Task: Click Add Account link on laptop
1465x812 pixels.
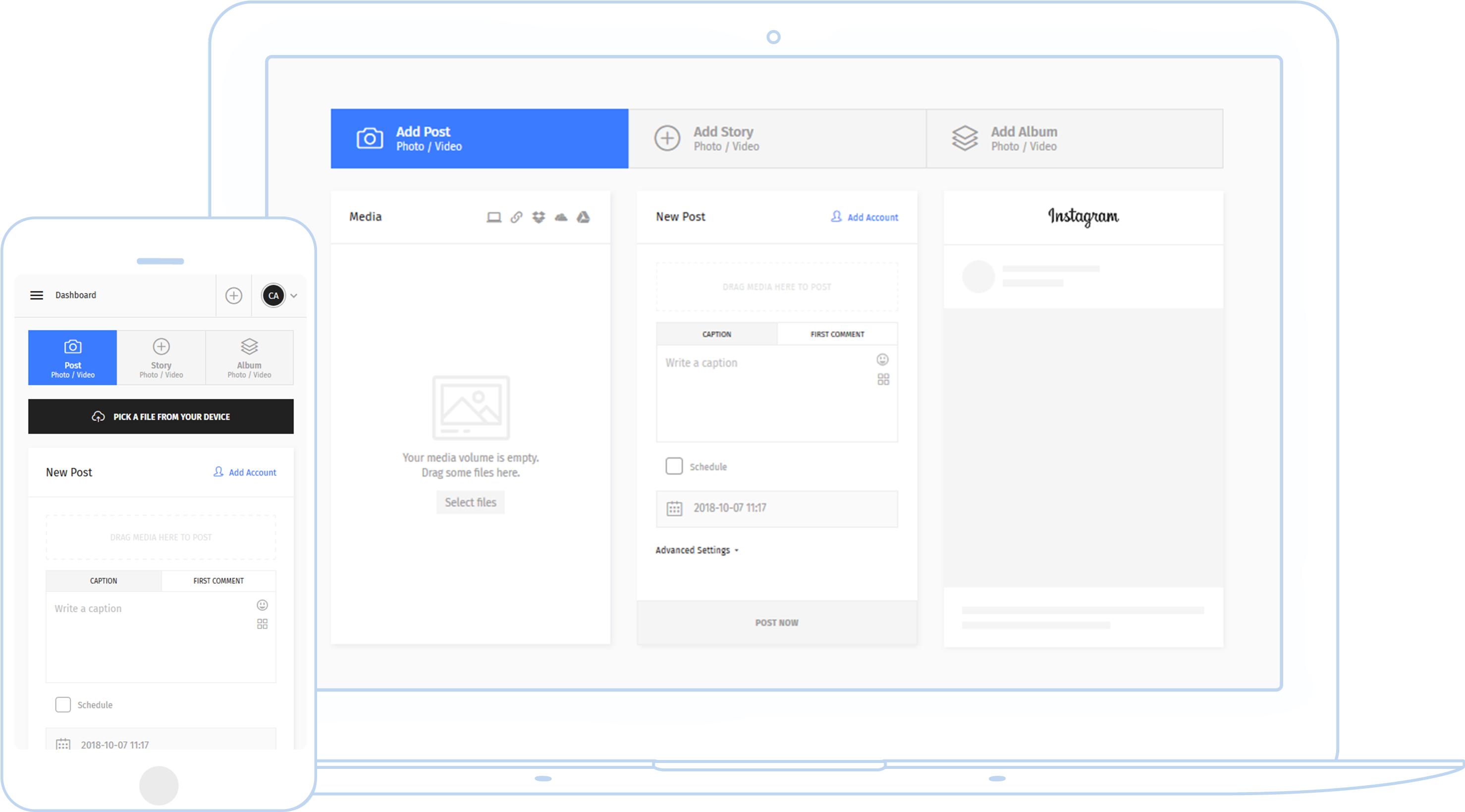Action: [865, 217]
